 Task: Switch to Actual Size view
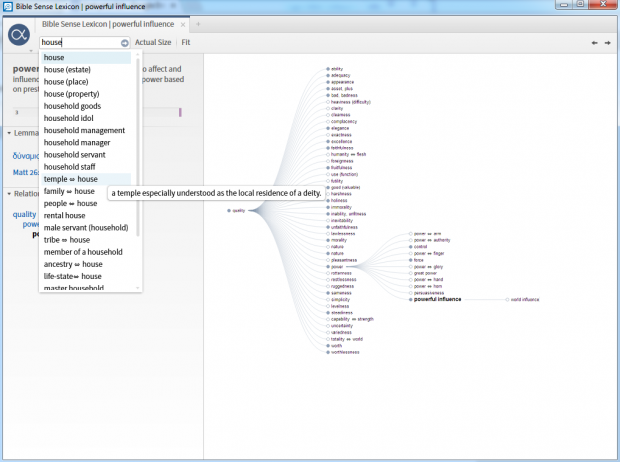click(153, 43)
